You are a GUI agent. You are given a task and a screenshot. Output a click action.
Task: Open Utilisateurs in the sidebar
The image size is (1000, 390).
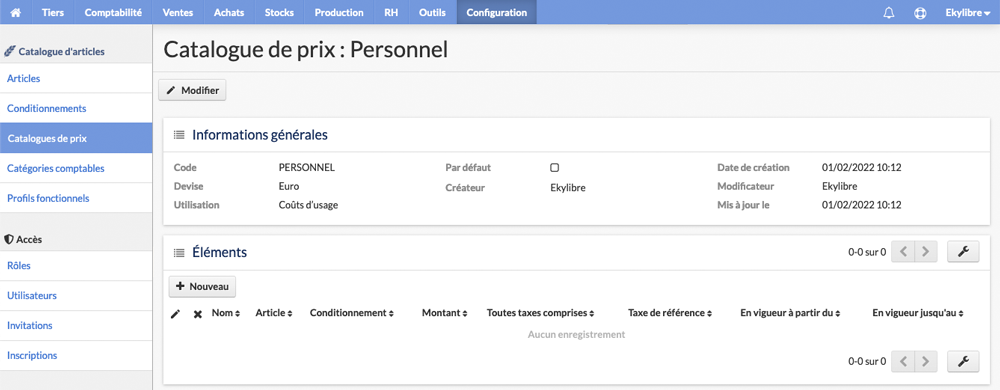point(76,296)
